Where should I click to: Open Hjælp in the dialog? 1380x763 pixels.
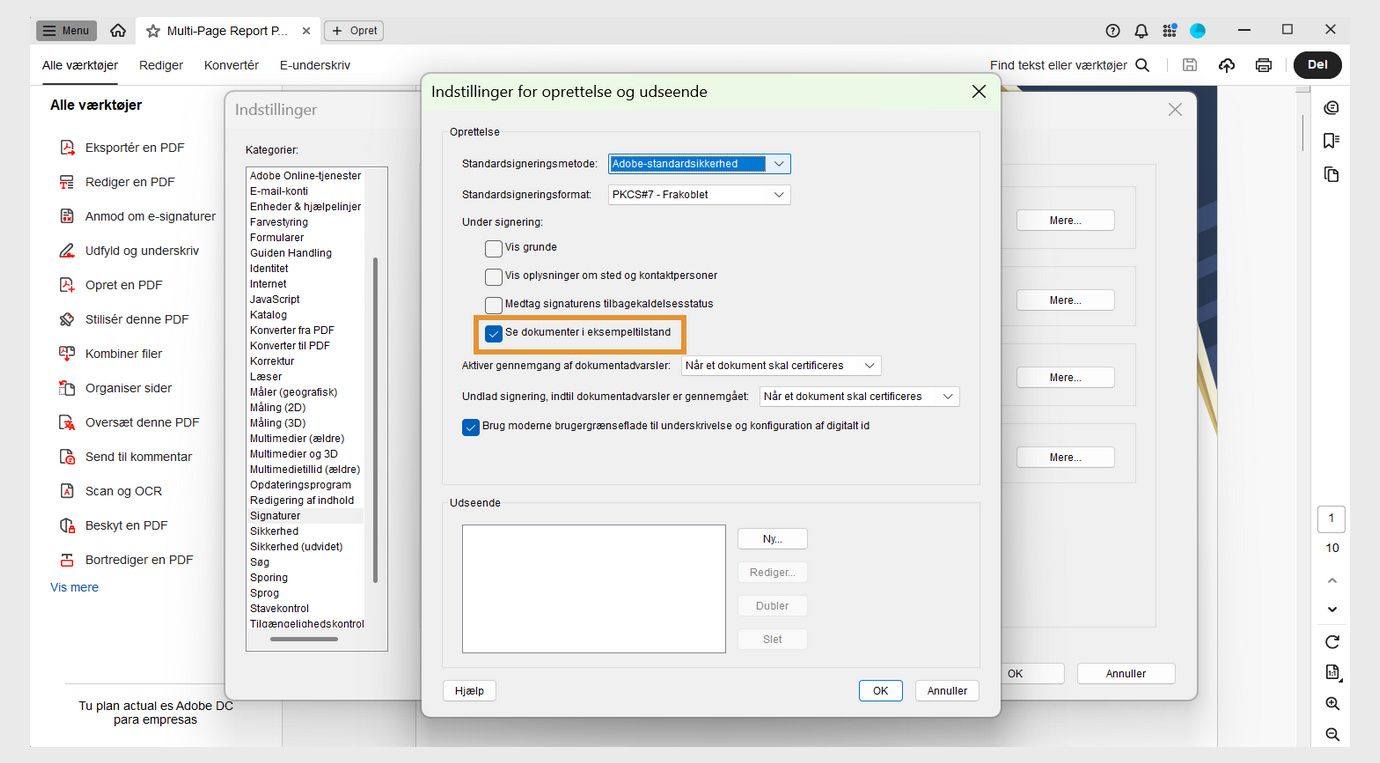tap(469, 691)
